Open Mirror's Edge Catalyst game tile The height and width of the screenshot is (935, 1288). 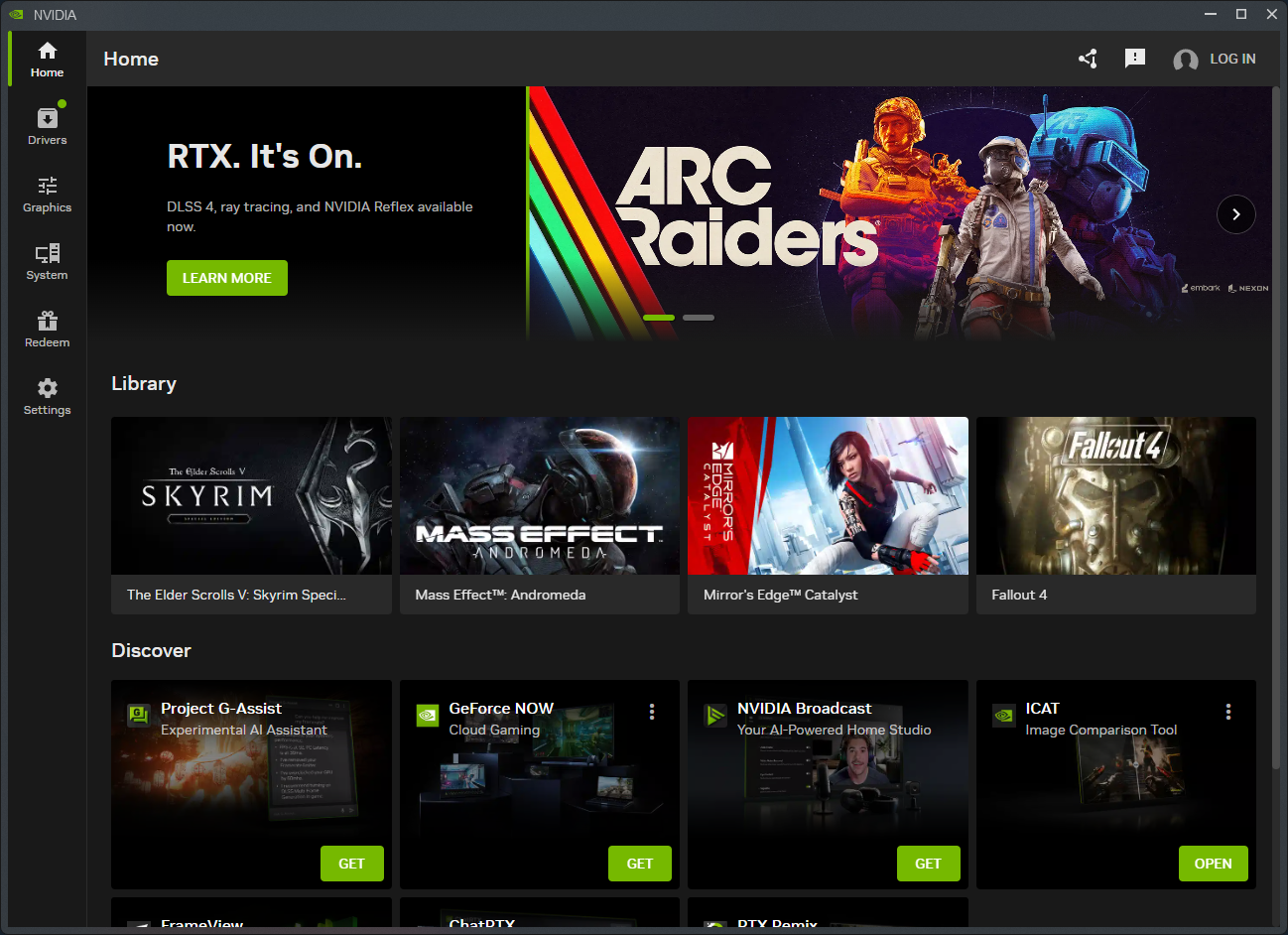point(828,515)
